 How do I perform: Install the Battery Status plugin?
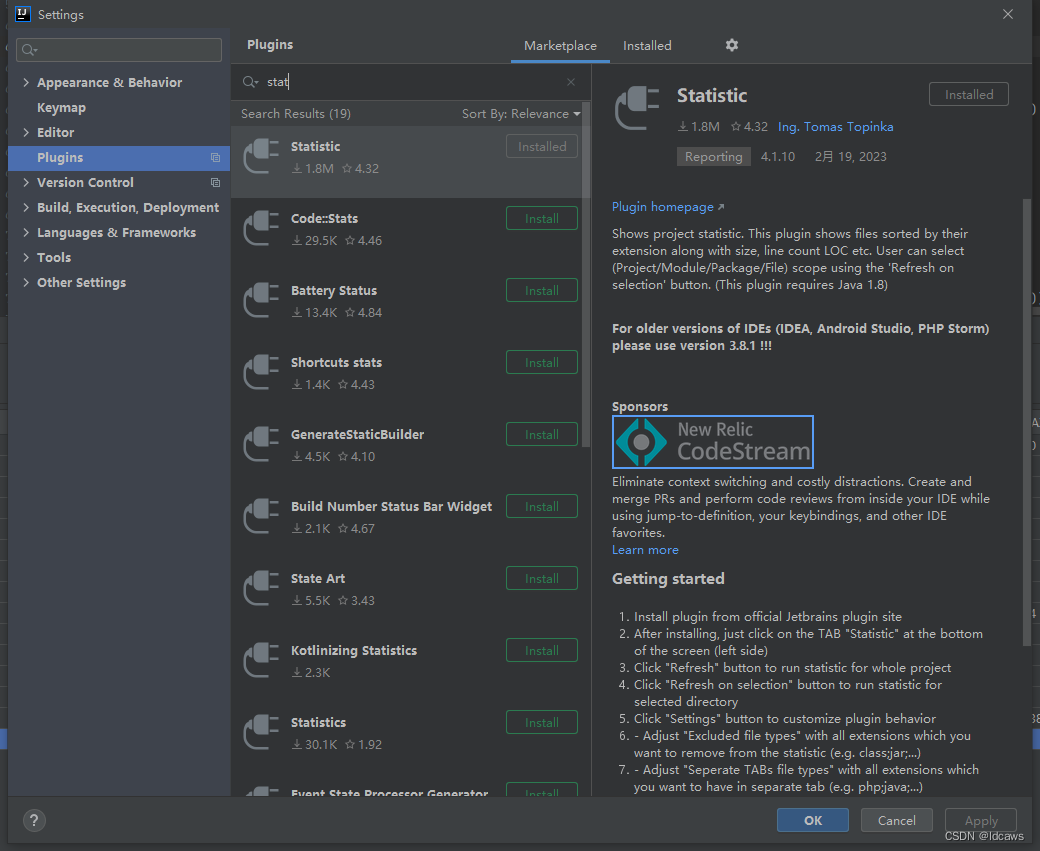click(542, 291)
